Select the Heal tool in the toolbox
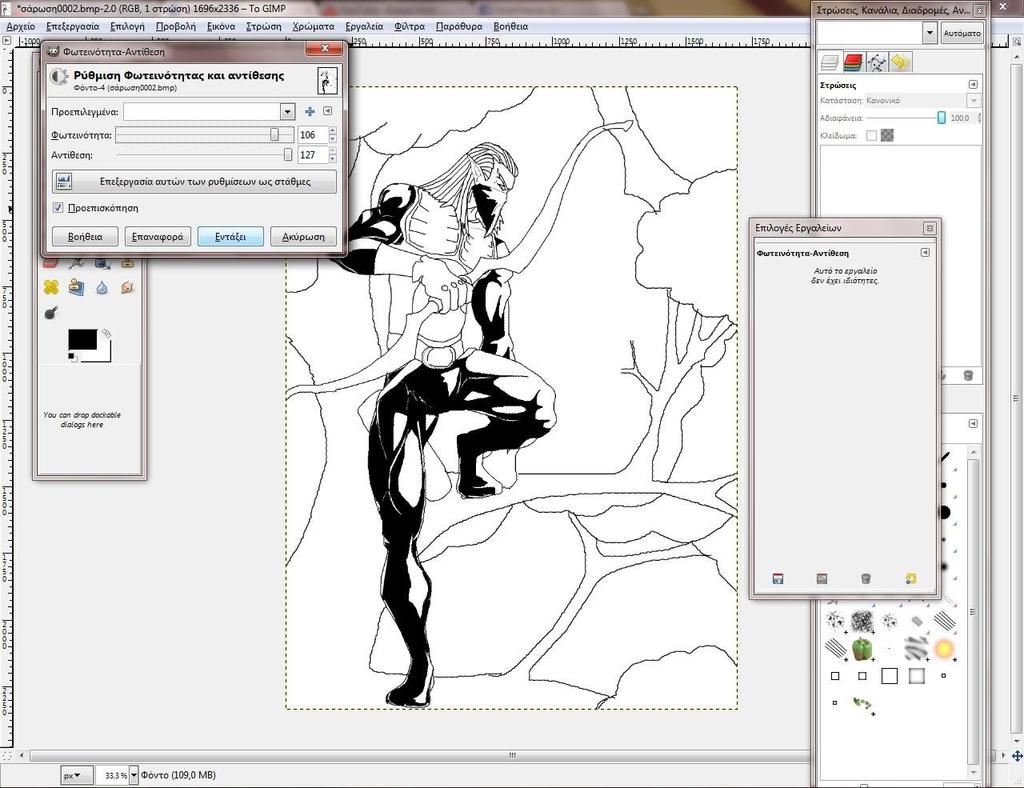The width and height of the screenshot is (1024, 788). [51, 287]
